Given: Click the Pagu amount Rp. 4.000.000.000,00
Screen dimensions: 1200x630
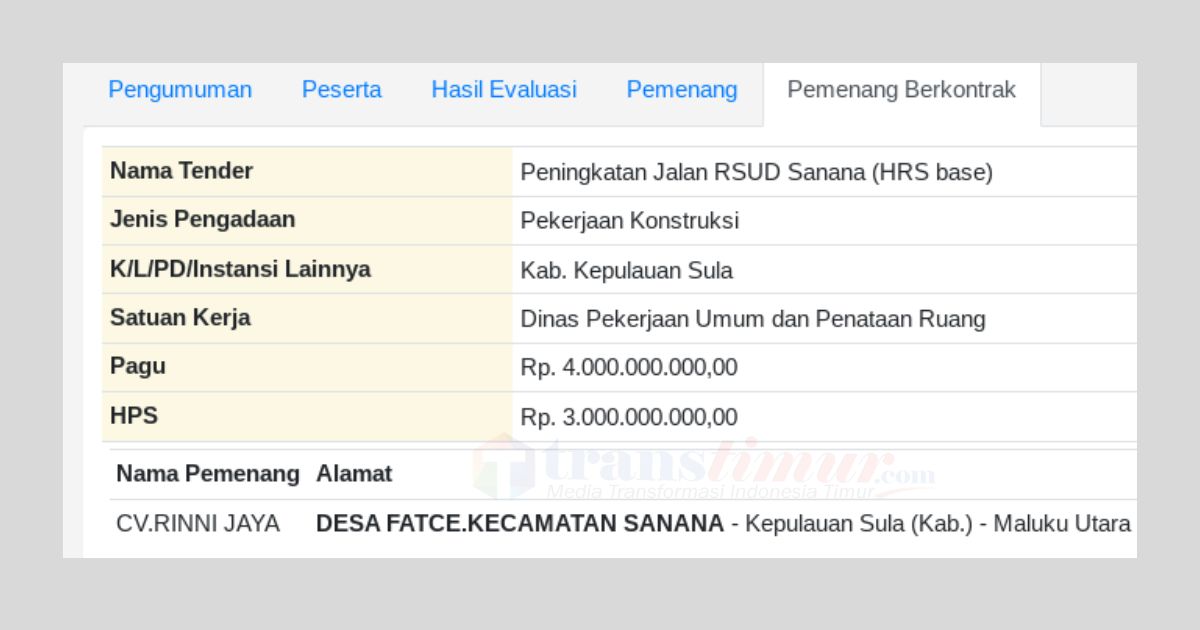Looking at the screenshot, I should pyautogui.click(x=628, y=368).
